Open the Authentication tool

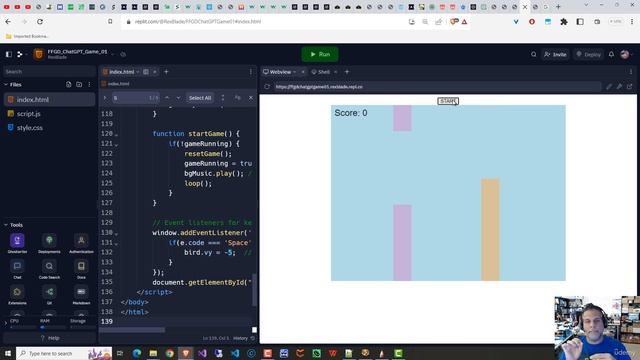[x=81, y=244]
